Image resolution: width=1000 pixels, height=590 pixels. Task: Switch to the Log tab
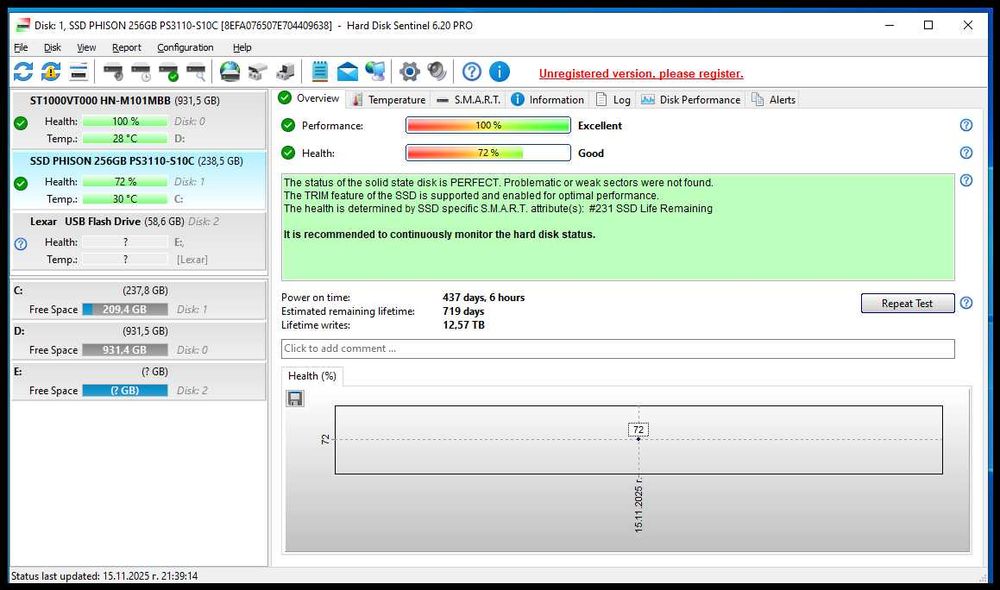[x=613, y=100]
